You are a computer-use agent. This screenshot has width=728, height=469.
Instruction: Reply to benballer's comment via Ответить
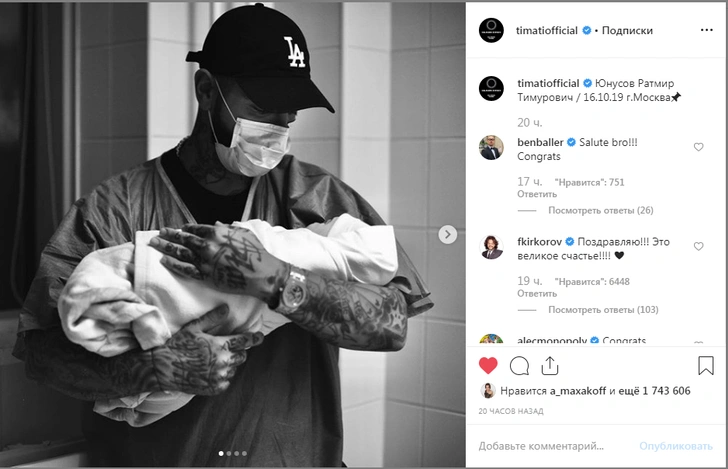(537, 194)
